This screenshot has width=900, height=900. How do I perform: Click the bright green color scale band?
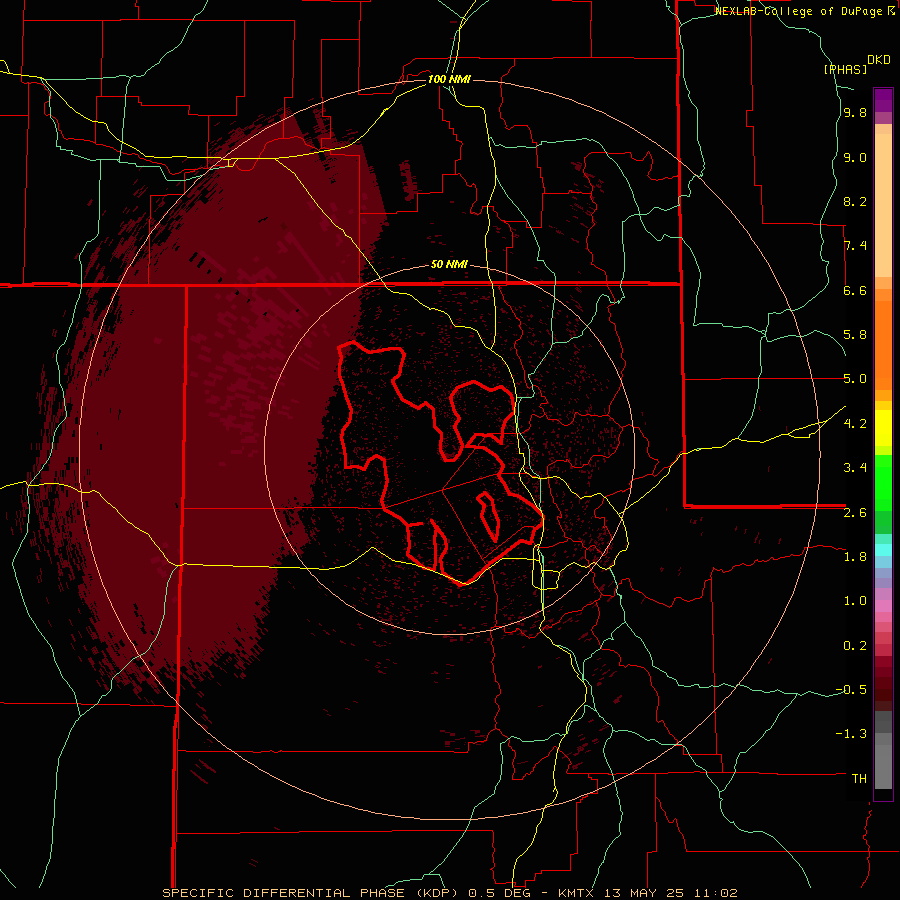click(883, 483)
